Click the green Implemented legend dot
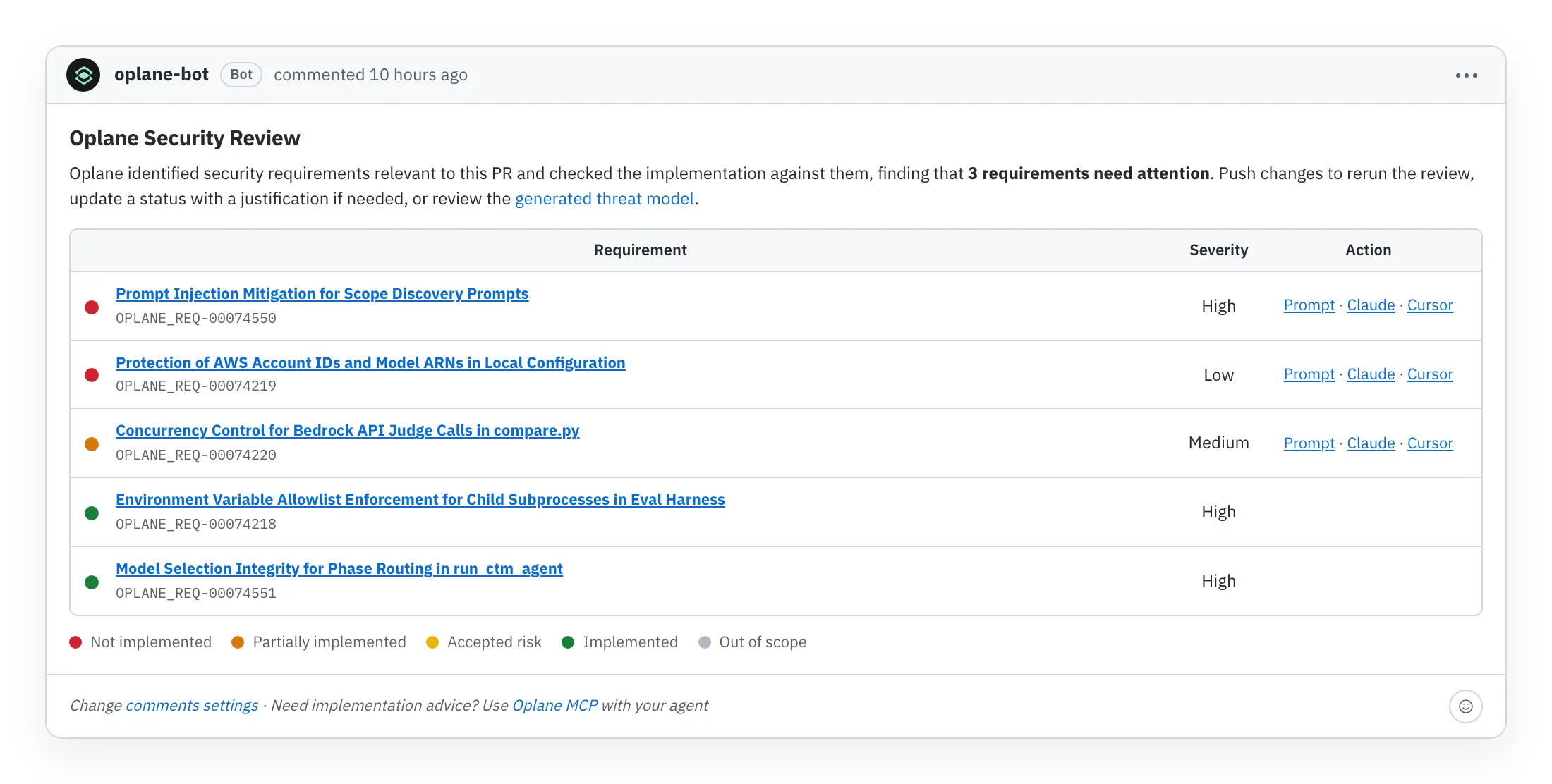Screen dimensions: 1552x784 [568, 642]
